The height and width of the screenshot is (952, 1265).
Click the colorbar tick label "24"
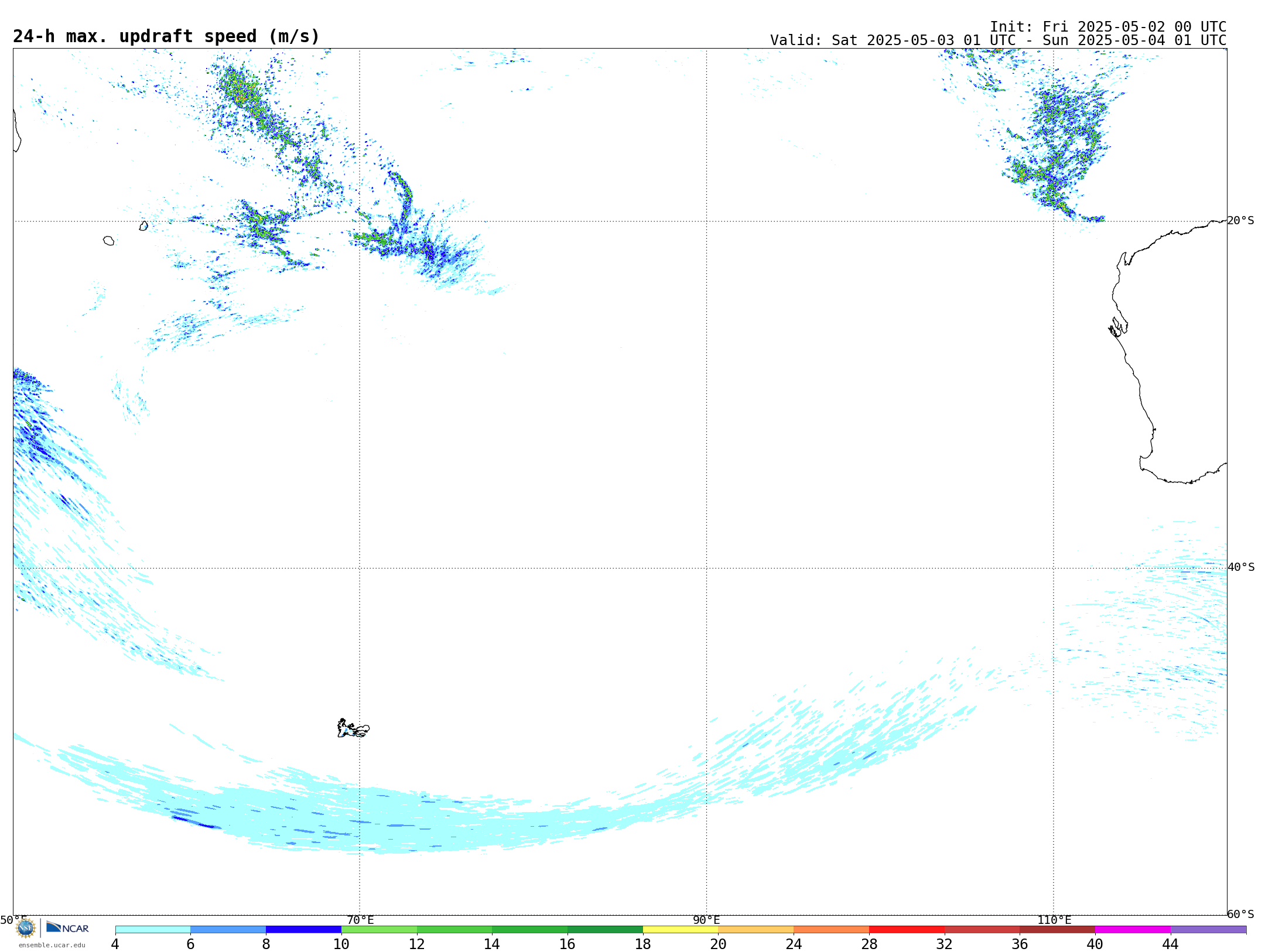(794, 944)
